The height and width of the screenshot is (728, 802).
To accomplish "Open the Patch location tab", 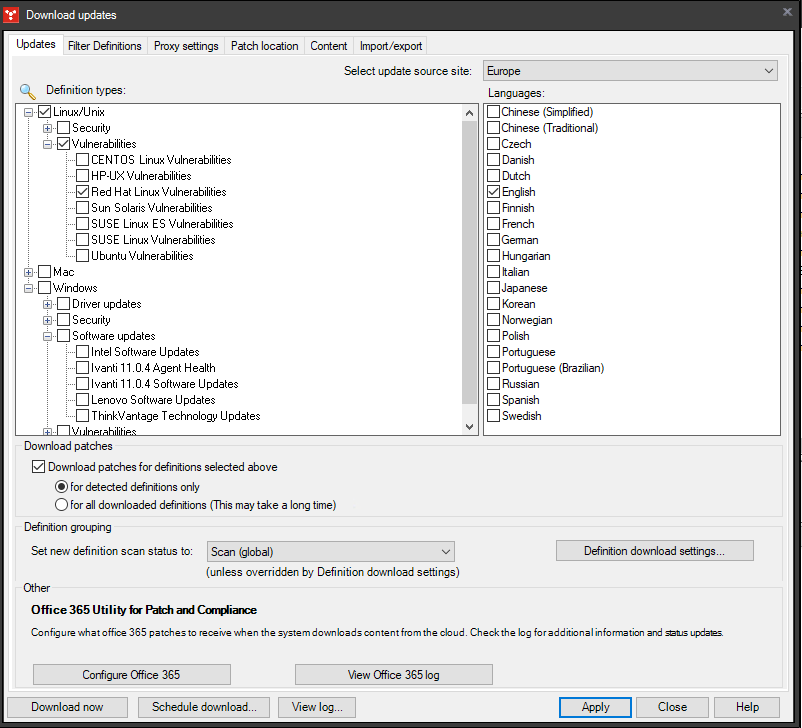I will click(x=264, y=45).
